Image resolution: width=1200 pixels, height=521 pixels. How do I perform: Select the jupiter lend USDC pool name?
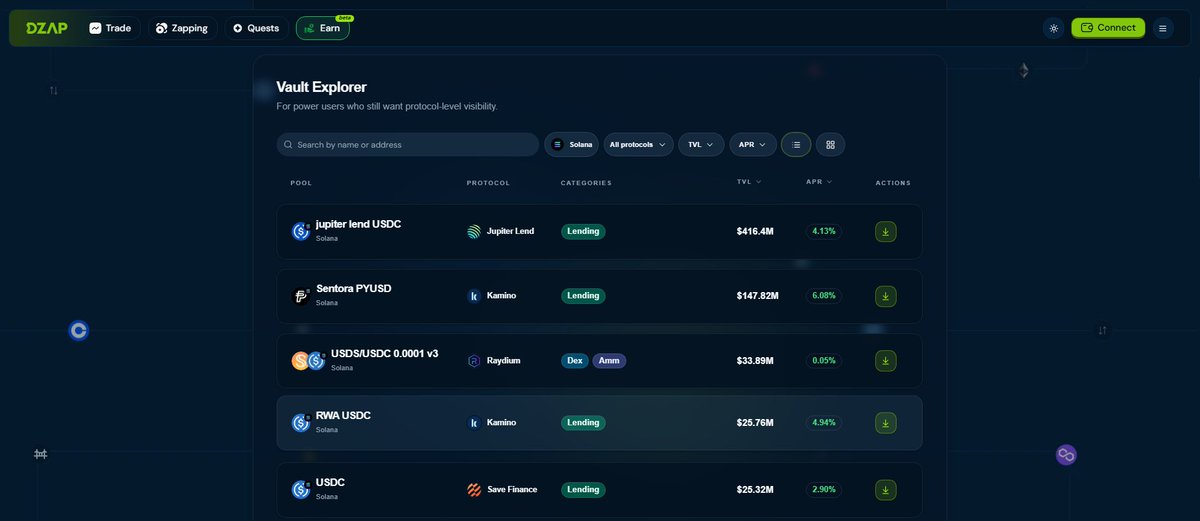click(x=358, y=224)
